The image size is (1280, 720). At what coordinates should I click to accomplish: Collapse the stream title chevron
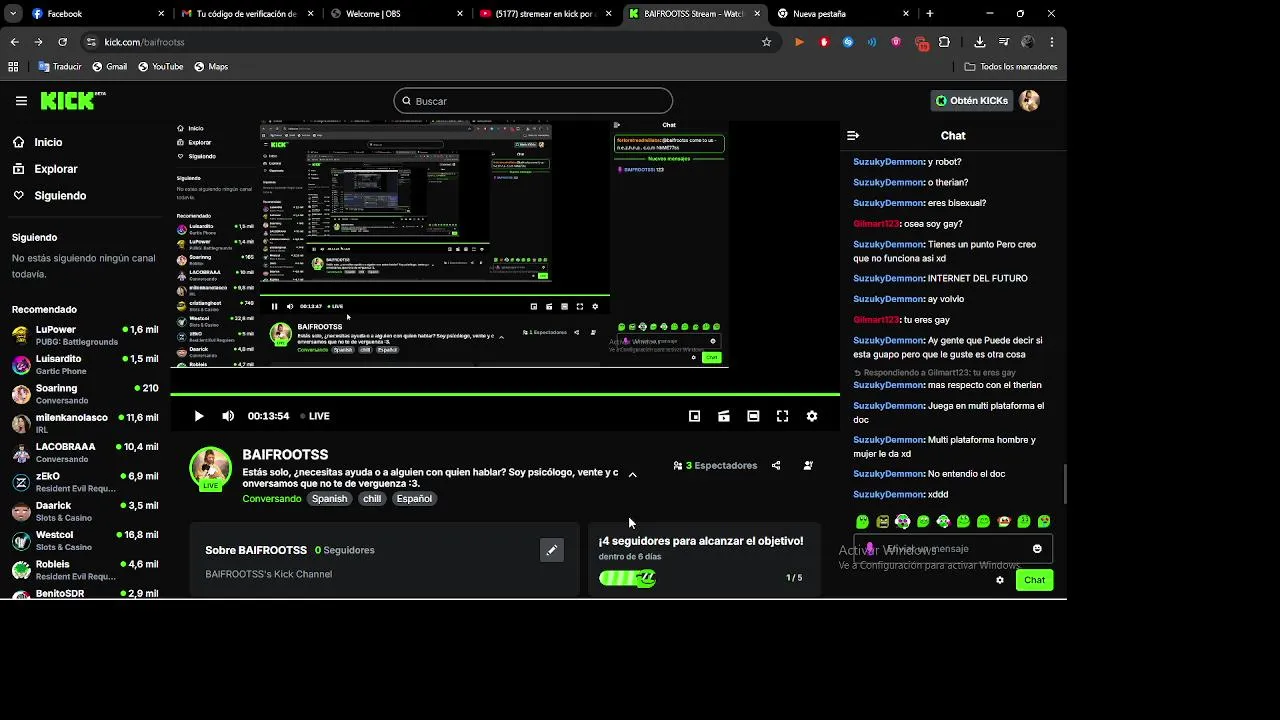point(632,475)
